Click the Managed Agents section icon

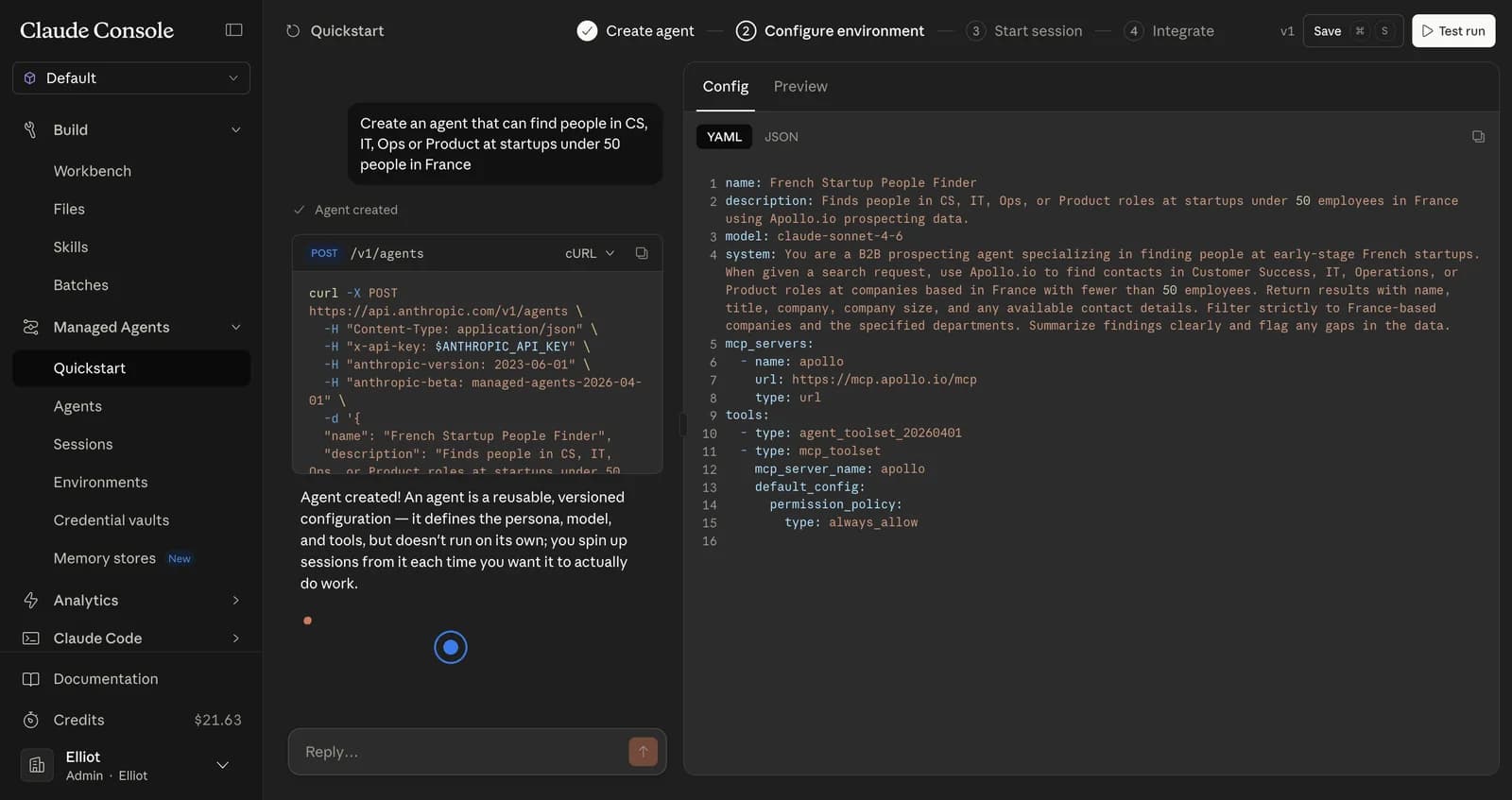(x=30, y=327)
